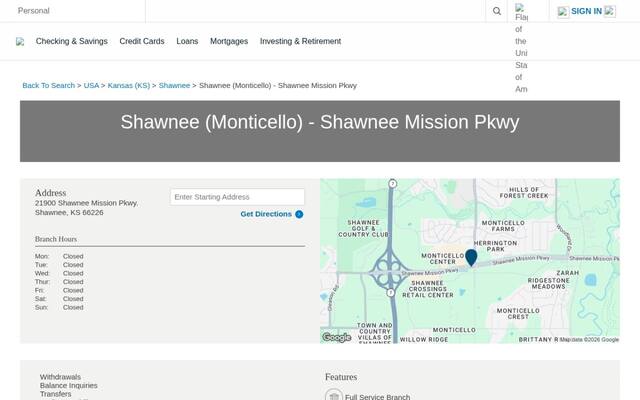Click the icon right of SIGN IN
Screen dimensions: 640x400
pos(610,11)
